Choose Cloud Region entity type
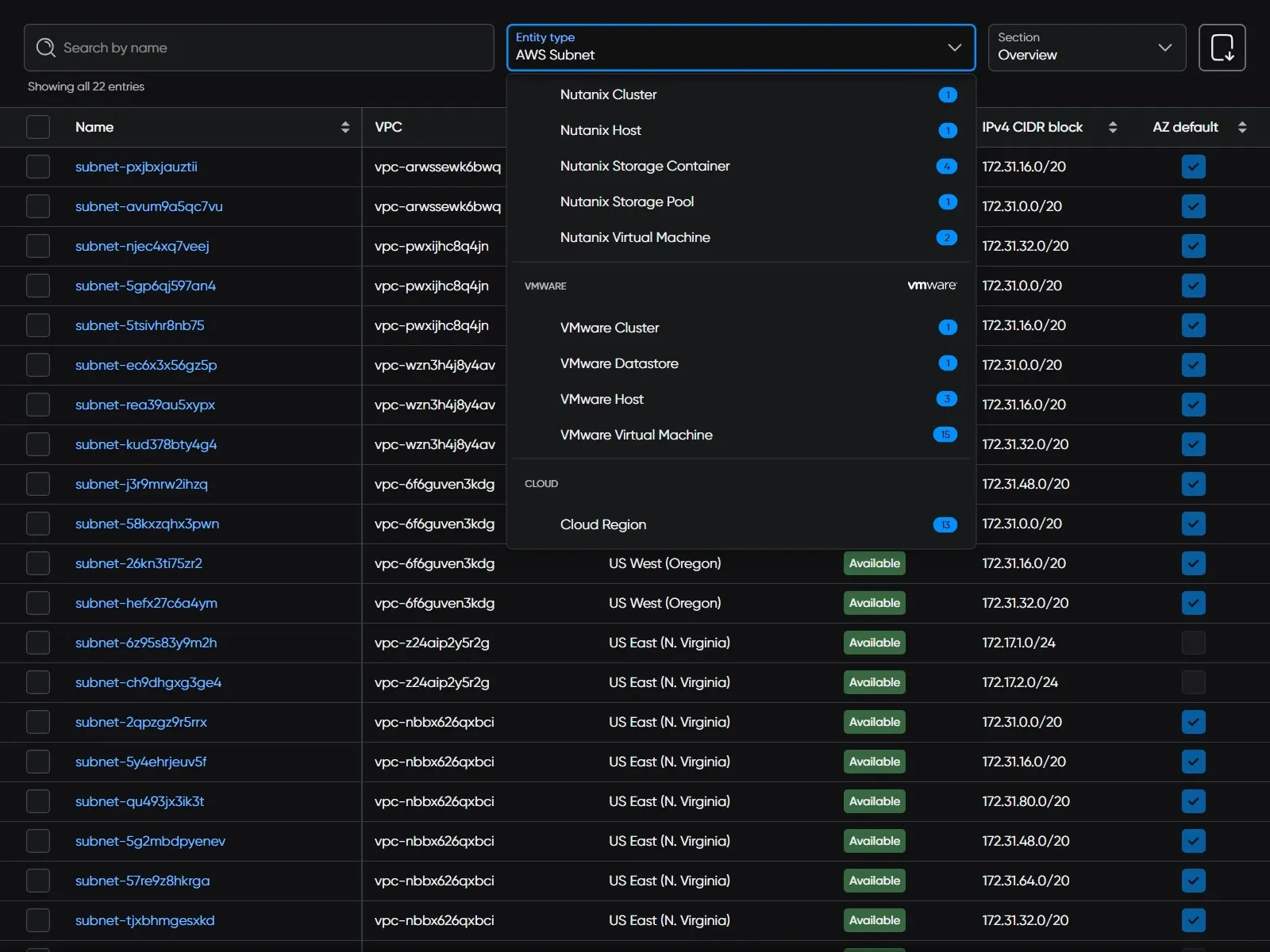 click(x=741, y=524)
